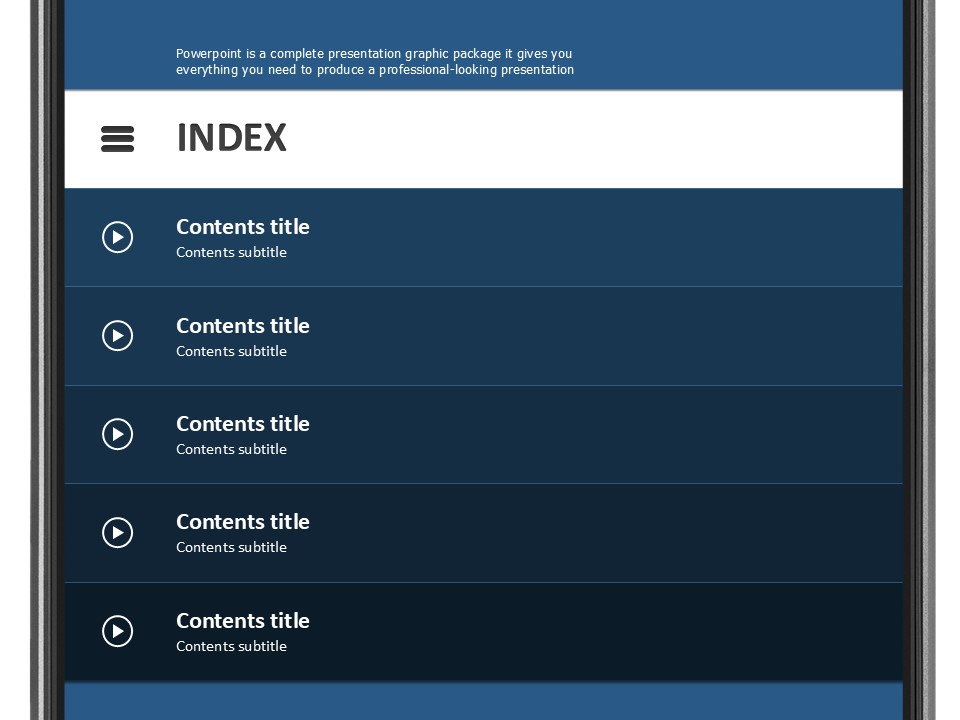The image size is (960, 720).
Task: Select the last row's Contents subtitle
Action: coord(231,647)
